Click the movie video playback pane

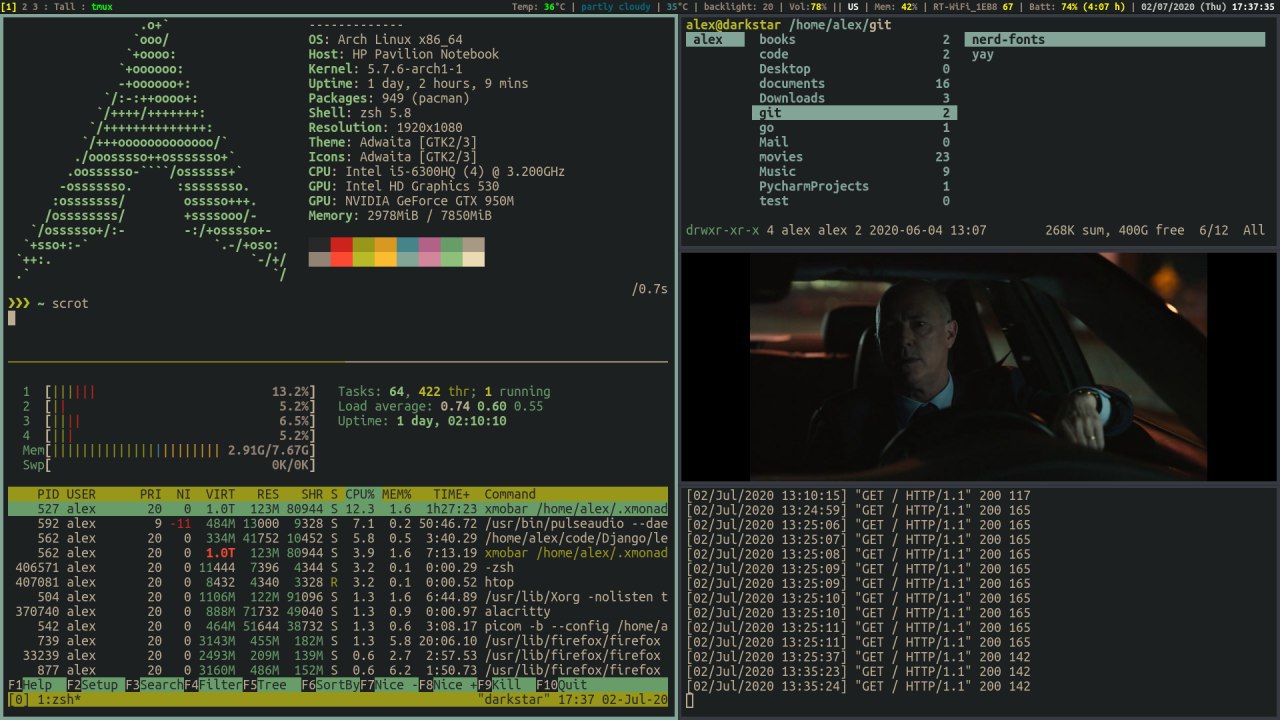979,367
